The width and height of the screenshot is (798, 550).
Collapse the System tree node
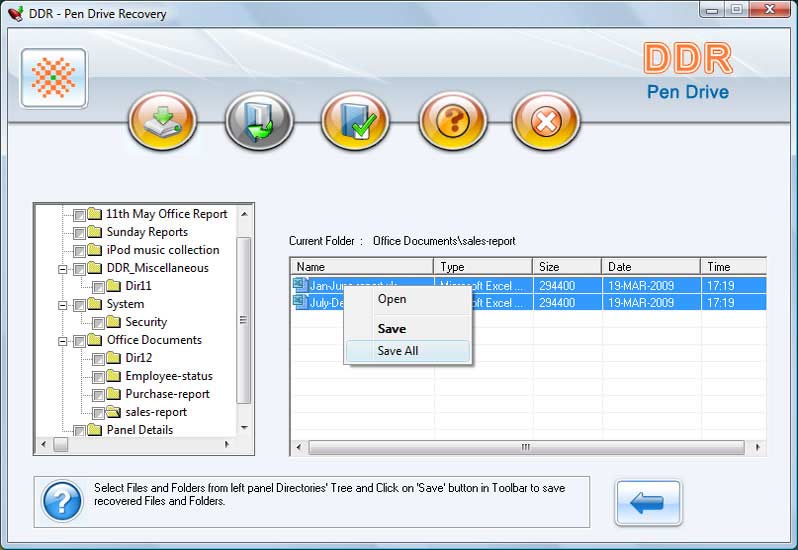63,305
